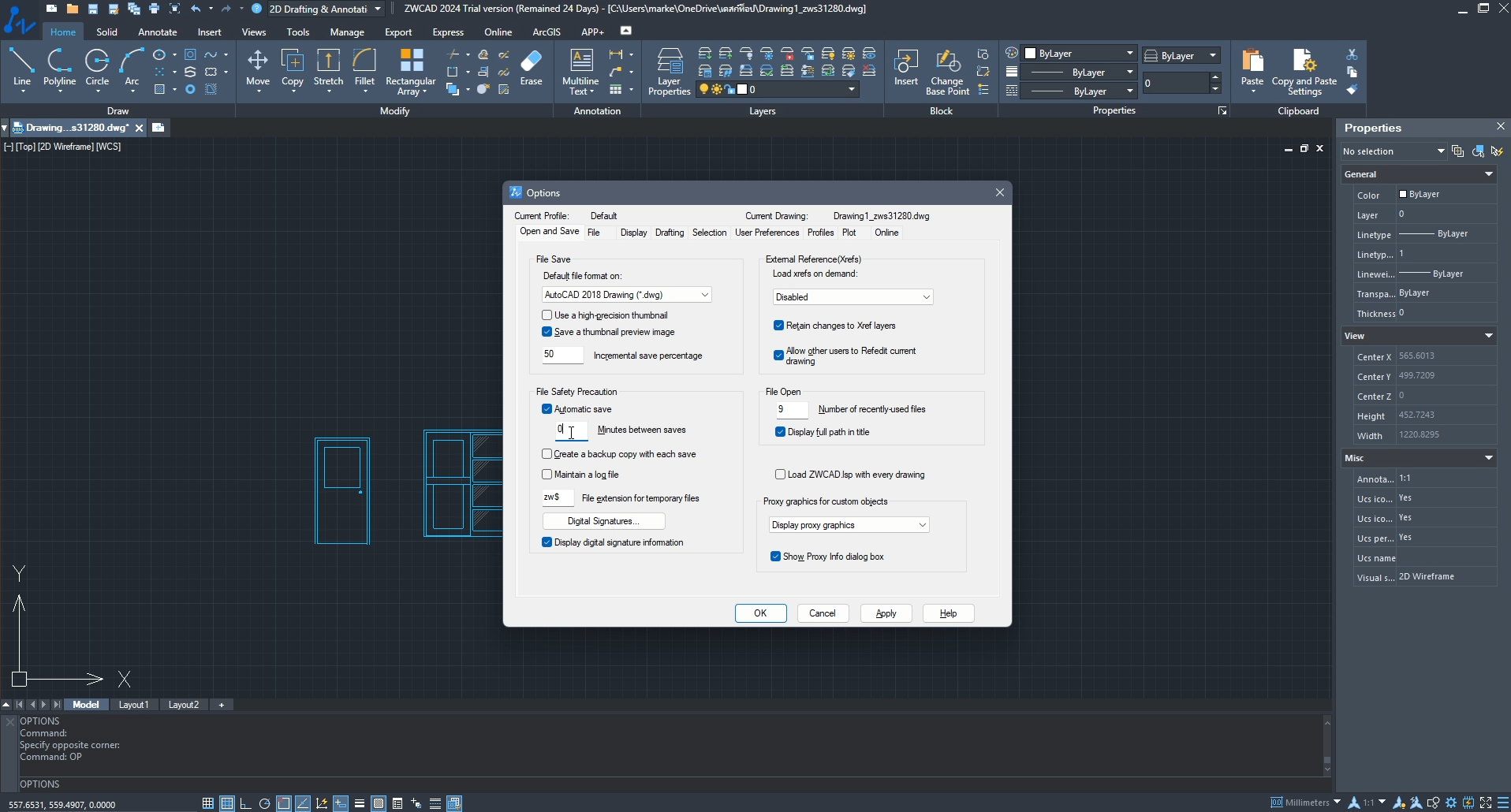This screenshot has height=812, width=1511.
Task: Select the Polyline tool
Action: click(x=59, y=69)
